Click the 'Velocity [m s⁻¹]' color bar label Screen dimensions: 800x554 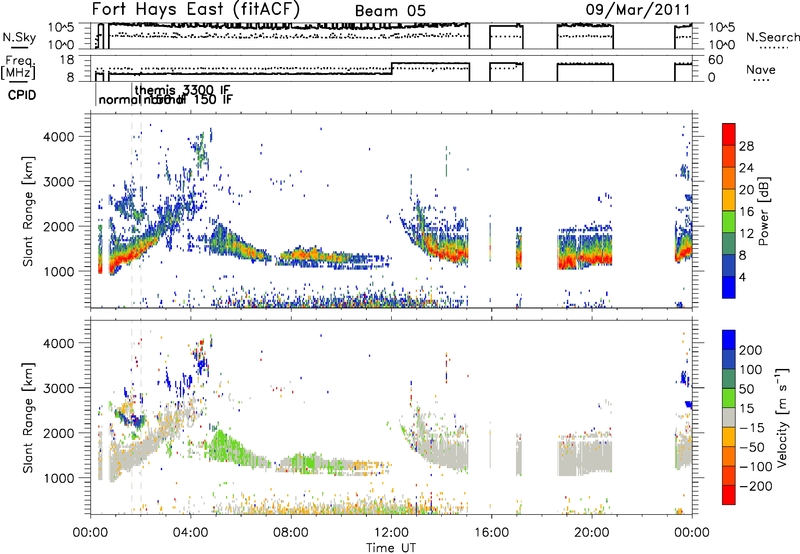pyautogui.click(x=783, y=417)
